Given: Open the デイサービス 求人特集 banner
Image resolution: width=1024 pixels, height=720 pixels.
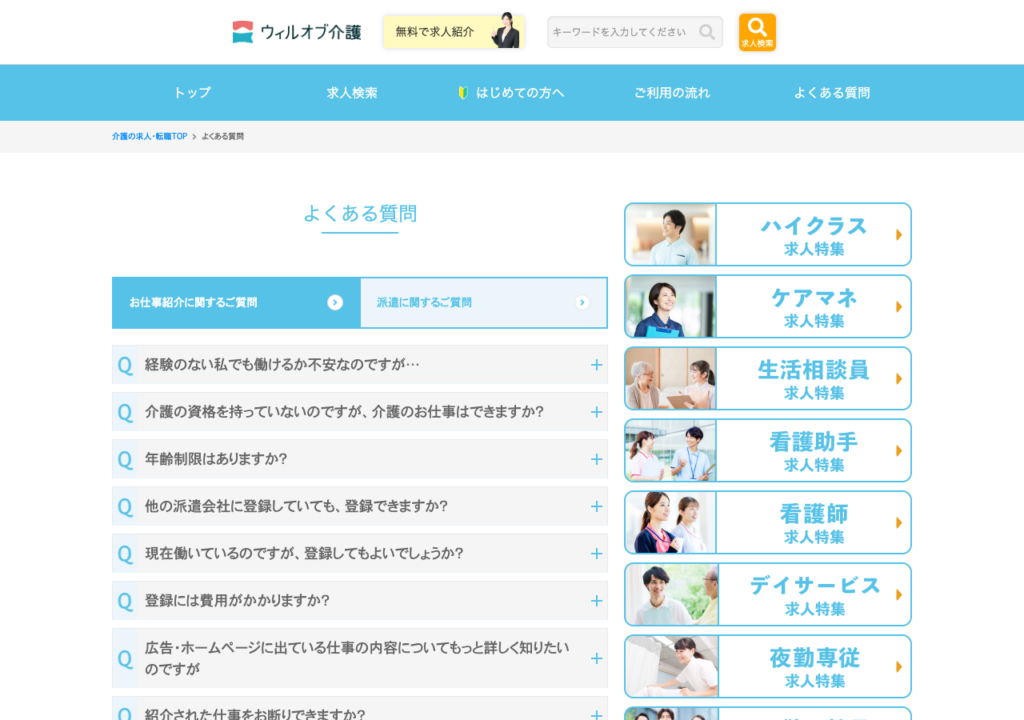Looking at the screenshot, I should tap(768, 595).
